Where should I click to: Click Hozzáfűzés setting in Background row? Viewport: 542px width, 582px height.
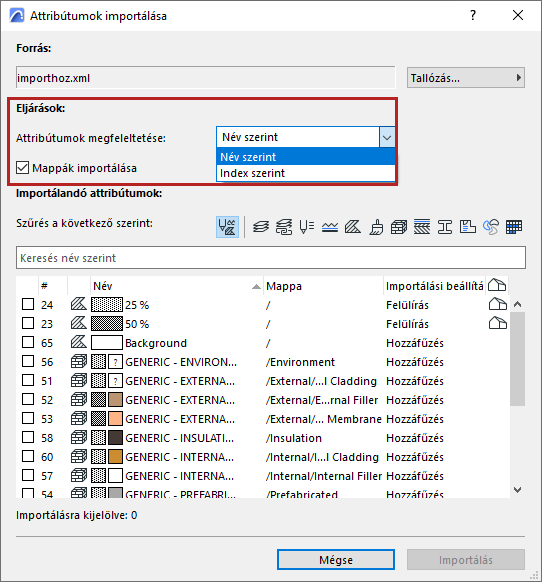tap(415, 343)
